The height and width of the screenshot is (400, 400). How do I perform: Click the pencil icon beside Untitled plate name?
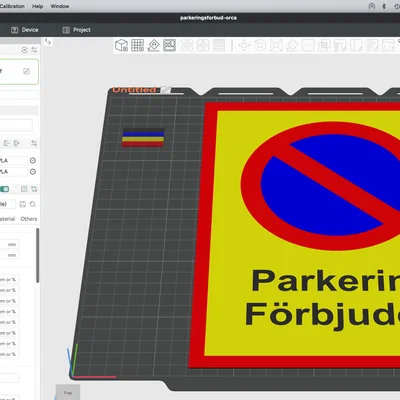coord(166,89)
